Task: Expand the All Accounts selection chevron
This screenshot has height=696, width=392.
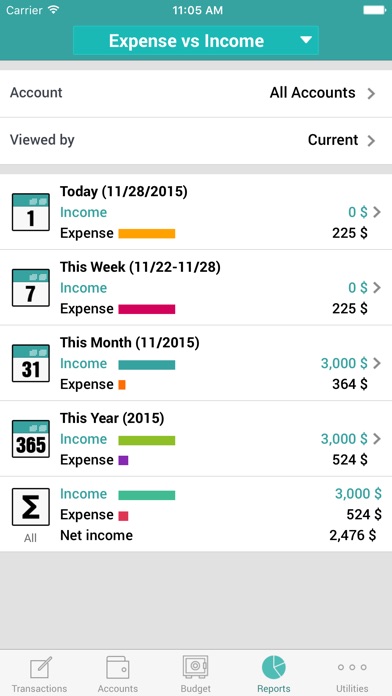Action: coord(371,93)
